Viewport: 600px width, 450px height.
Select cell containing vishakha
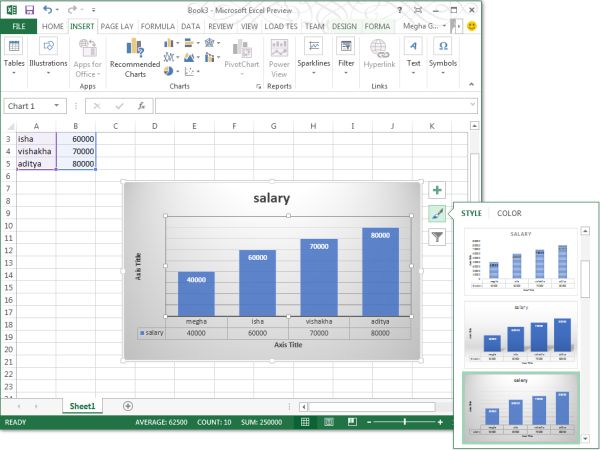(36, 151)
